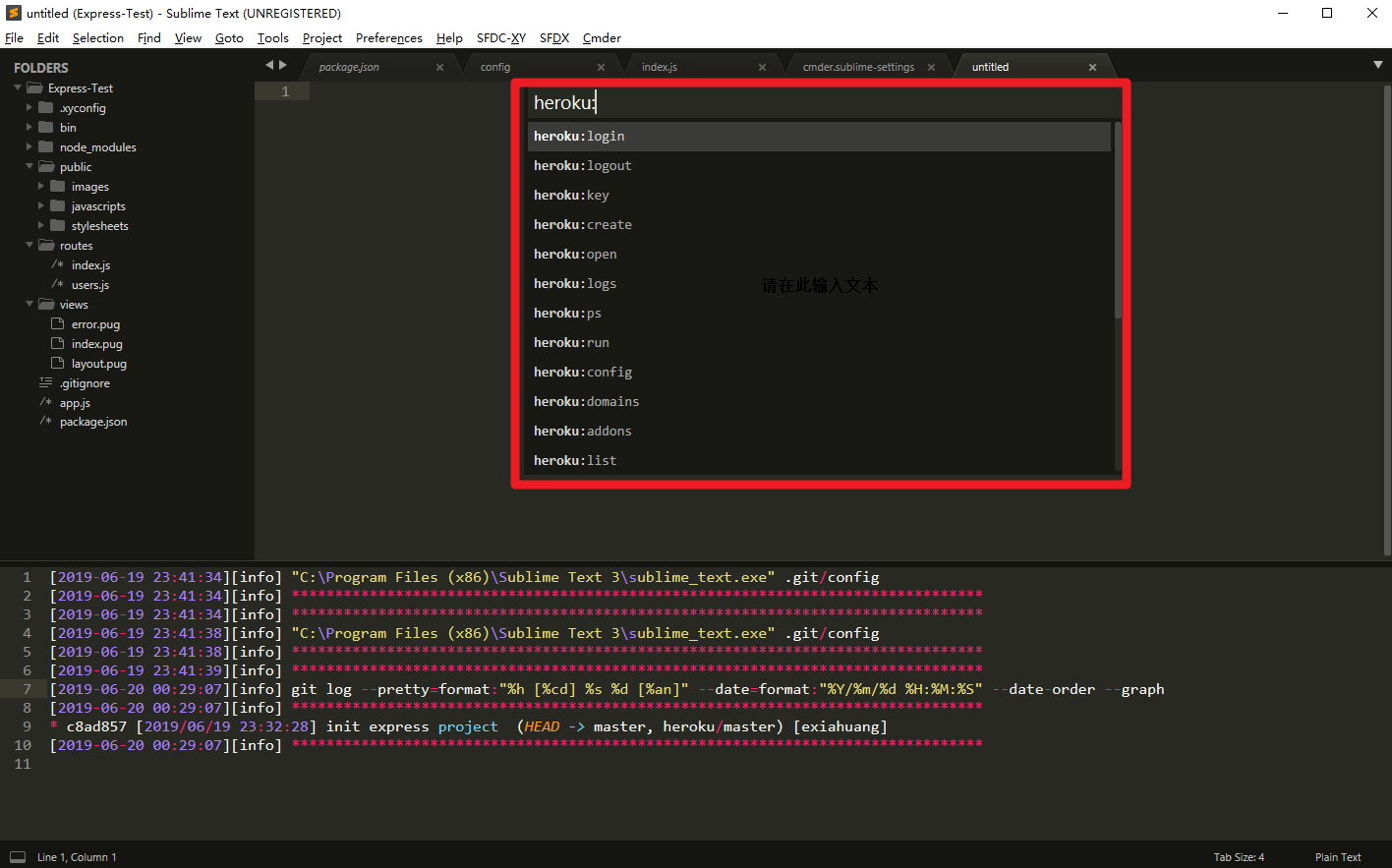Toggle side bar via status bar icon
The height and width of the screenshot is (868, 1392).
[x=18, y=857]
